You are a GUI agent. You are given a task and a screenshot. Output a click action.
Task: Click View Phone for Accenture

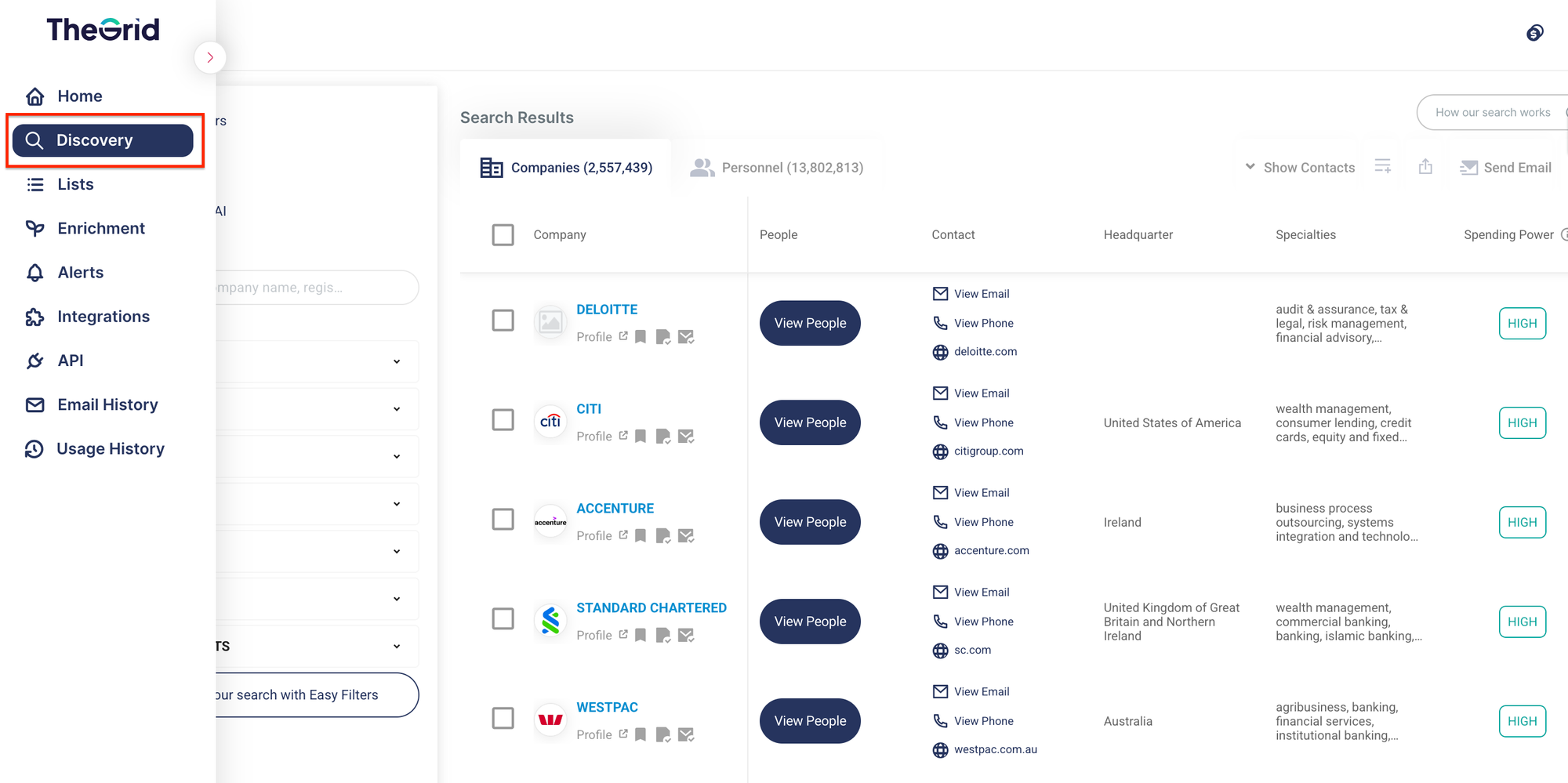973,522
